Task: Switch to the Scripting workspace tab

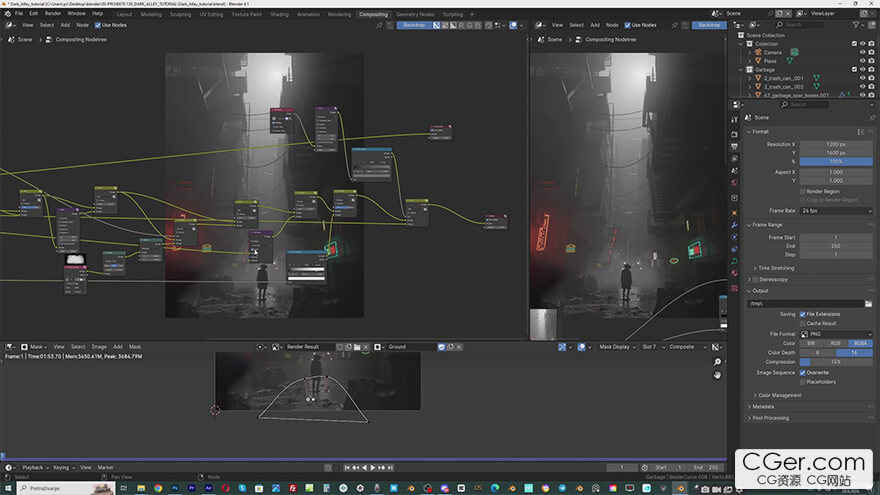Action: point(453,14)
